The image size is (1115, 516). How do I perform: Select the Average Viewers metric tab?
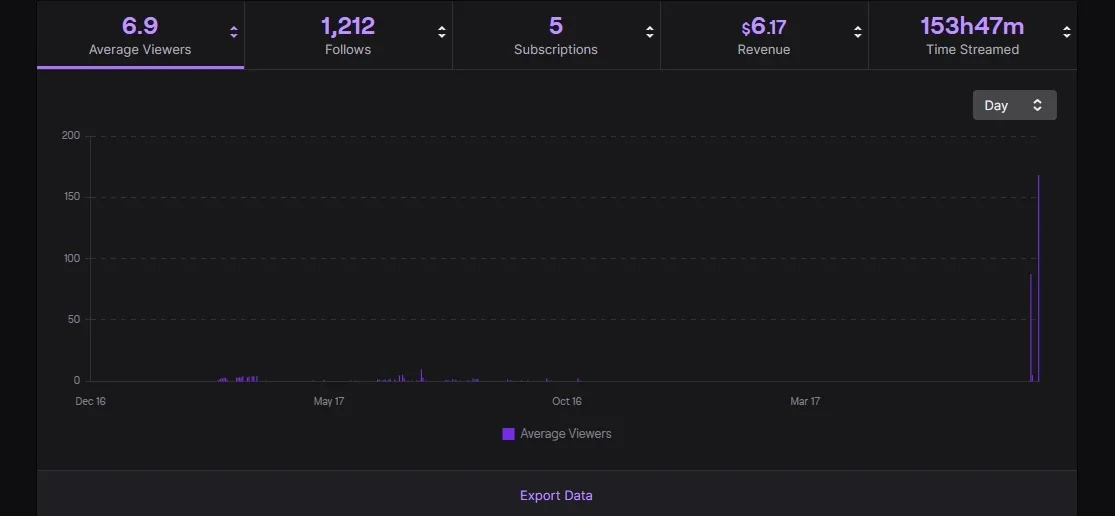(140, 35)
